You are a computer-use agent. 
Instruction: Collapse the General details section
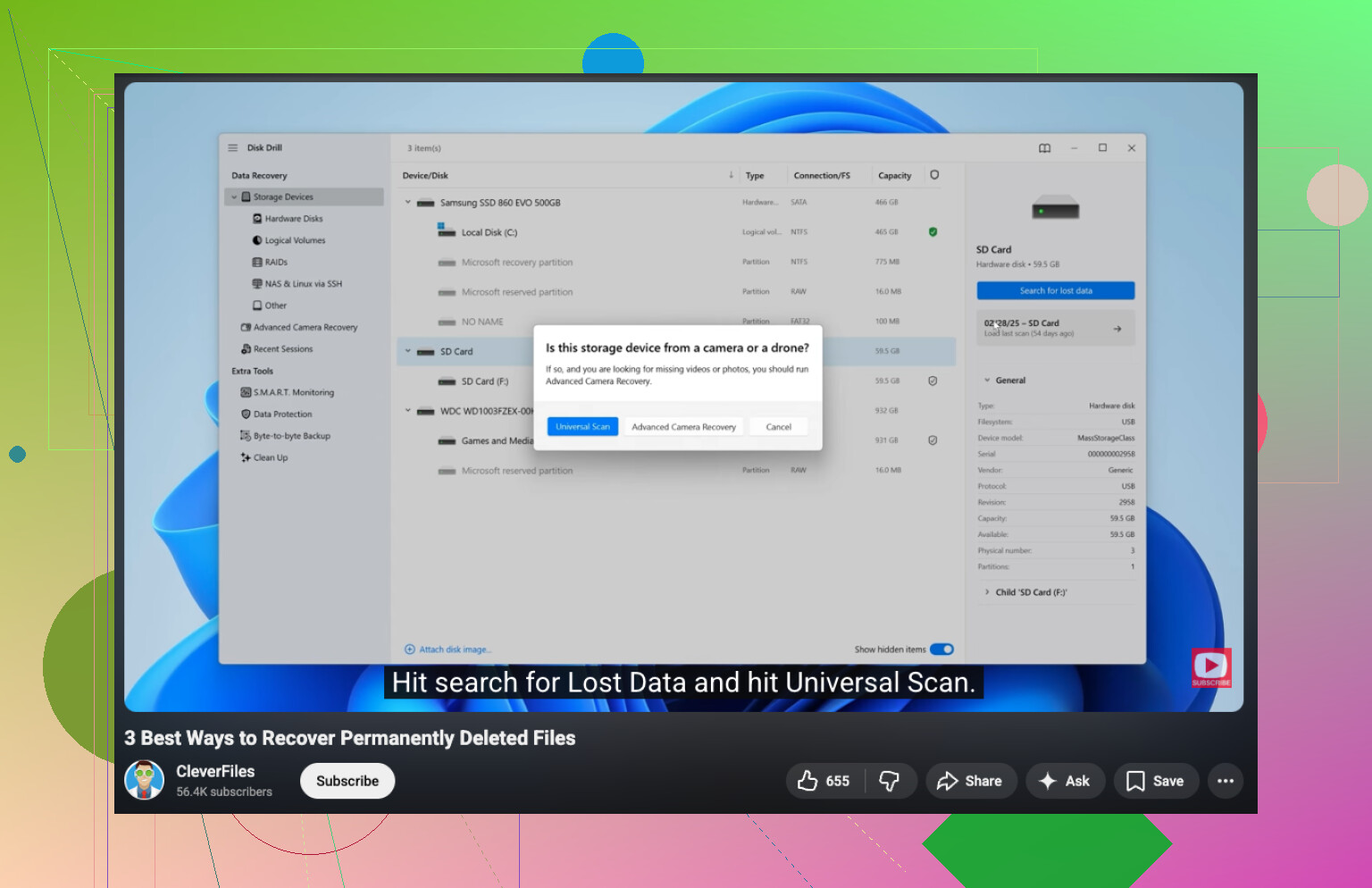tap(987, 381)
